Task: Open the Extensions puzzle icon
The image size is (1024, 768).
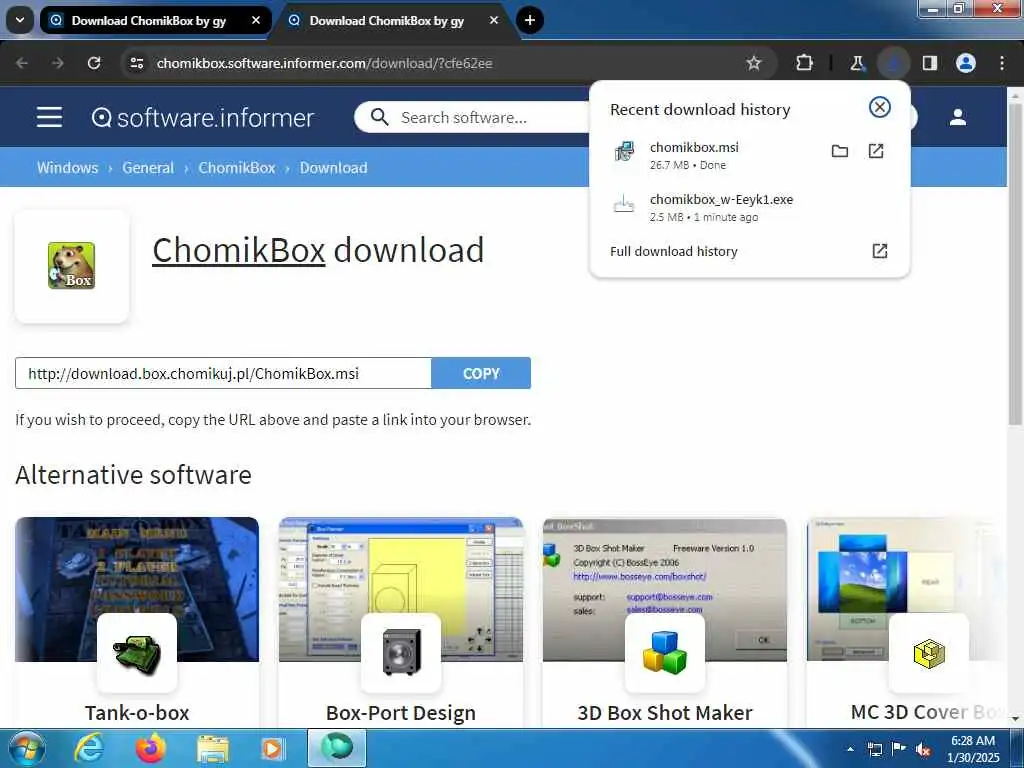Action: click(805, 63)
